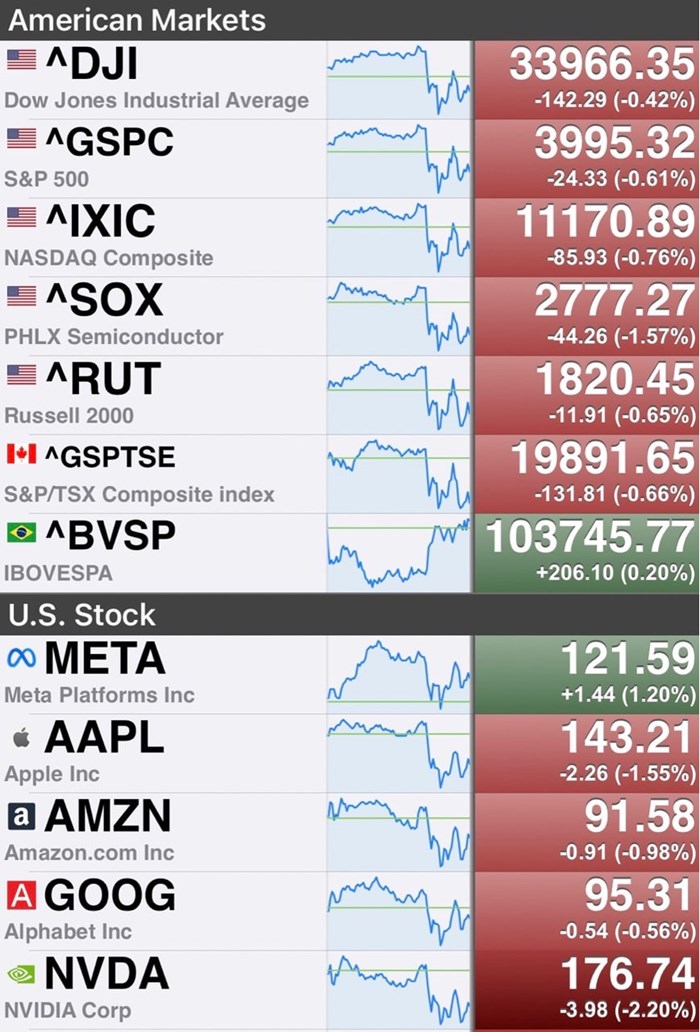Tap the green ^BVSP price 103745.77 box
This screenshot has height=1032, width=700.
586,553
